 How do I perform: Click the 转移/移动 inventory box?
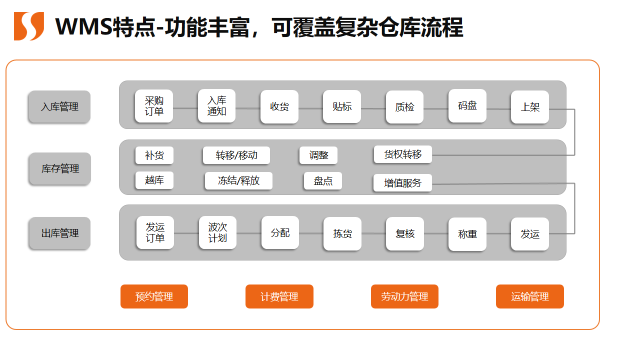click(236, 156)
